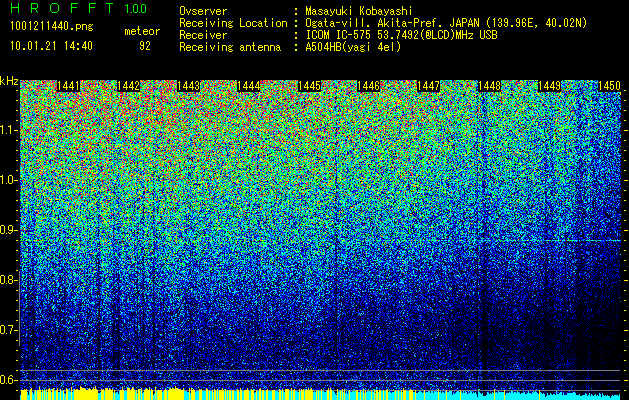The width and height of the screenshot is (629, 400).
Task: Click the 1443 time marker
Action: click(x=189, y=86)
